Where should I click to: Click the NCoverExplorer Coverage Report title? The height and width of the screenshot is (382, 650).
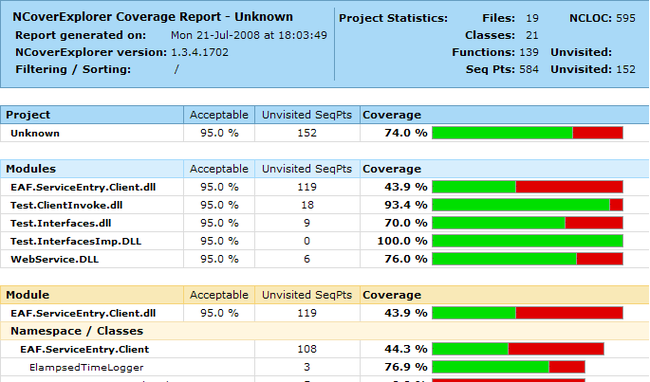coord(153,17)
